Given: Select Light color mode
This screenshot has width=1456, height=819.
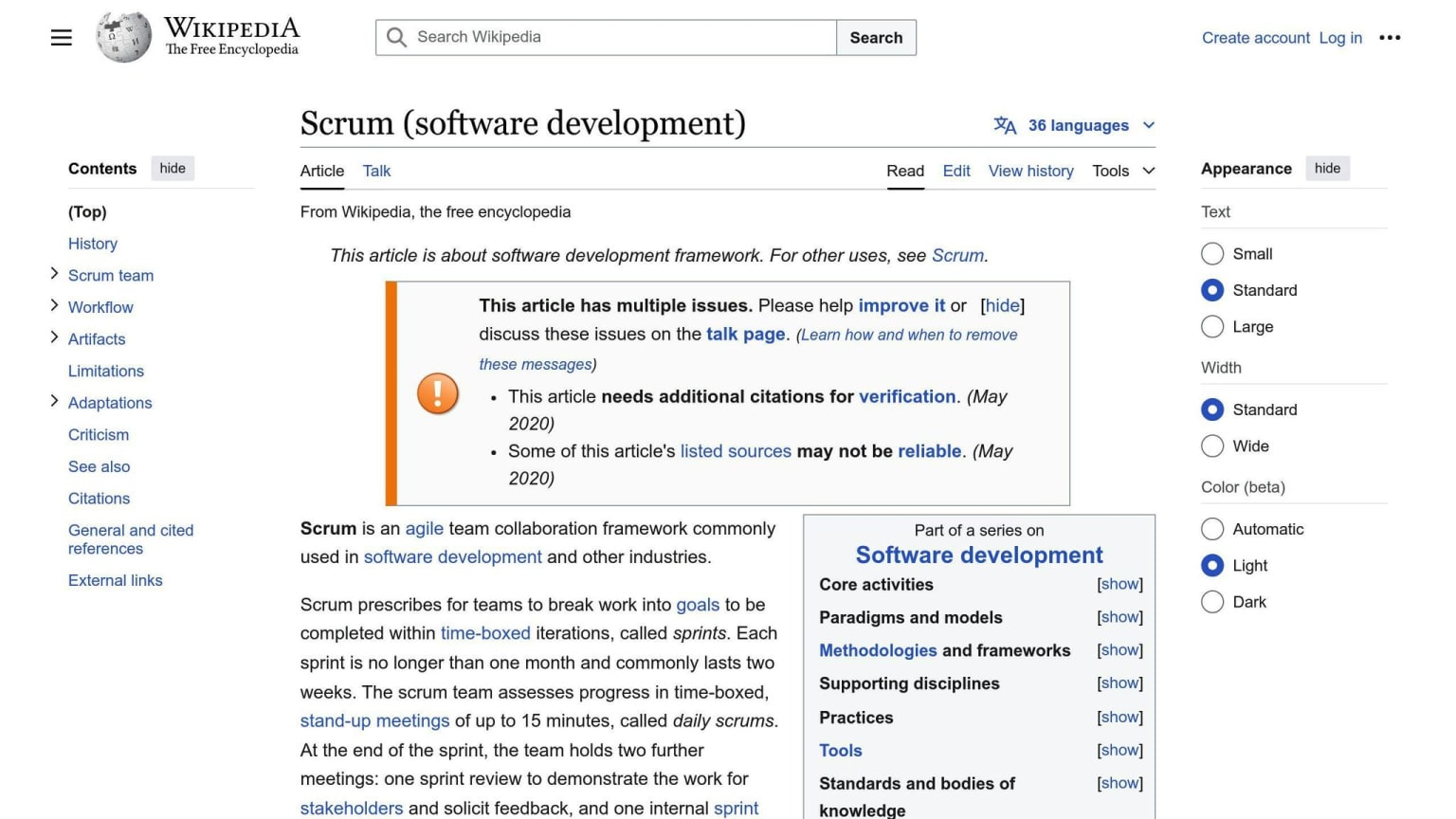Looking at the screenshot, I should (1212, 566).
